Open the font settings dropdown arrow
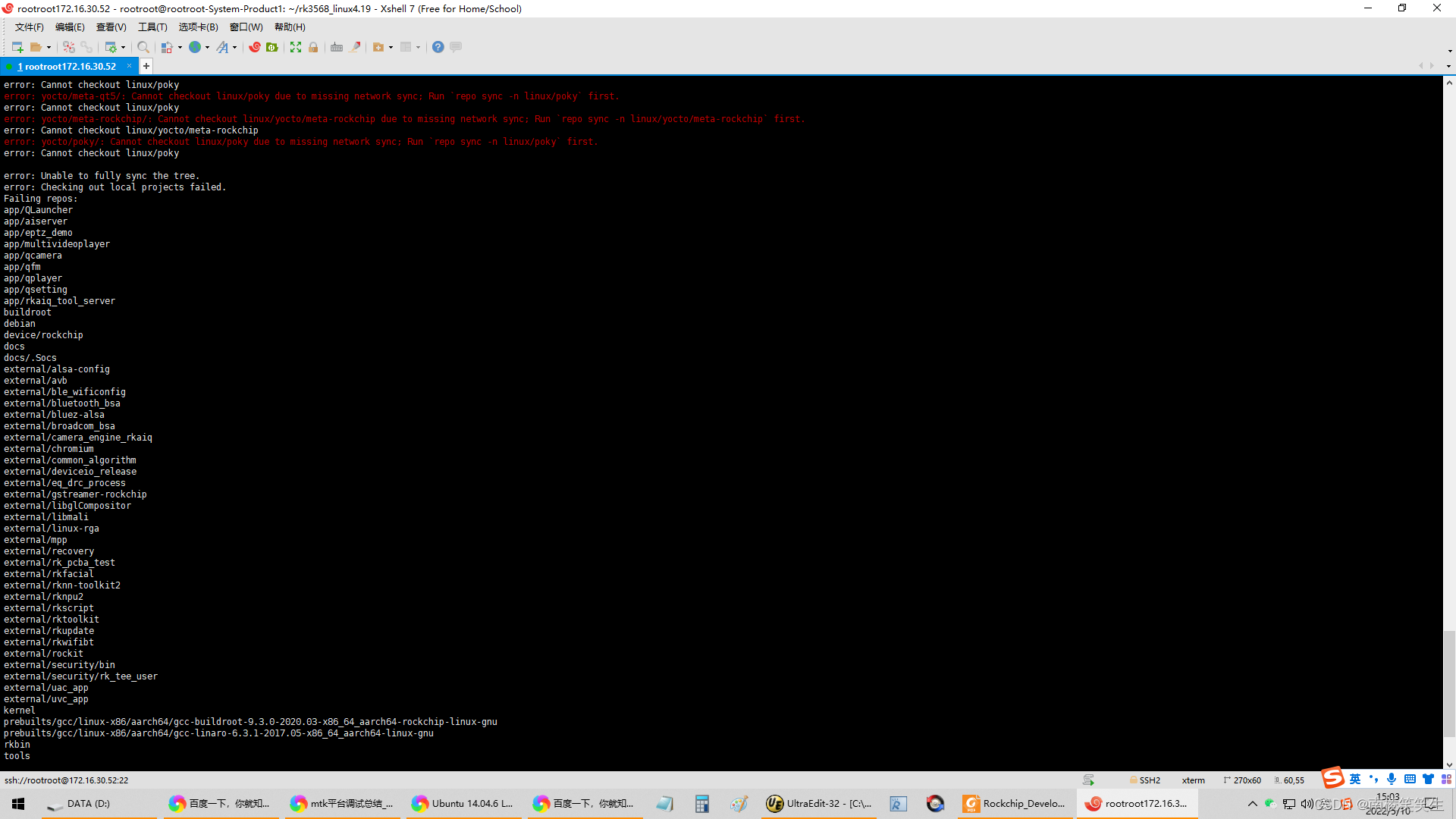This screenshot has height=819, width=1456. (235, 46)
